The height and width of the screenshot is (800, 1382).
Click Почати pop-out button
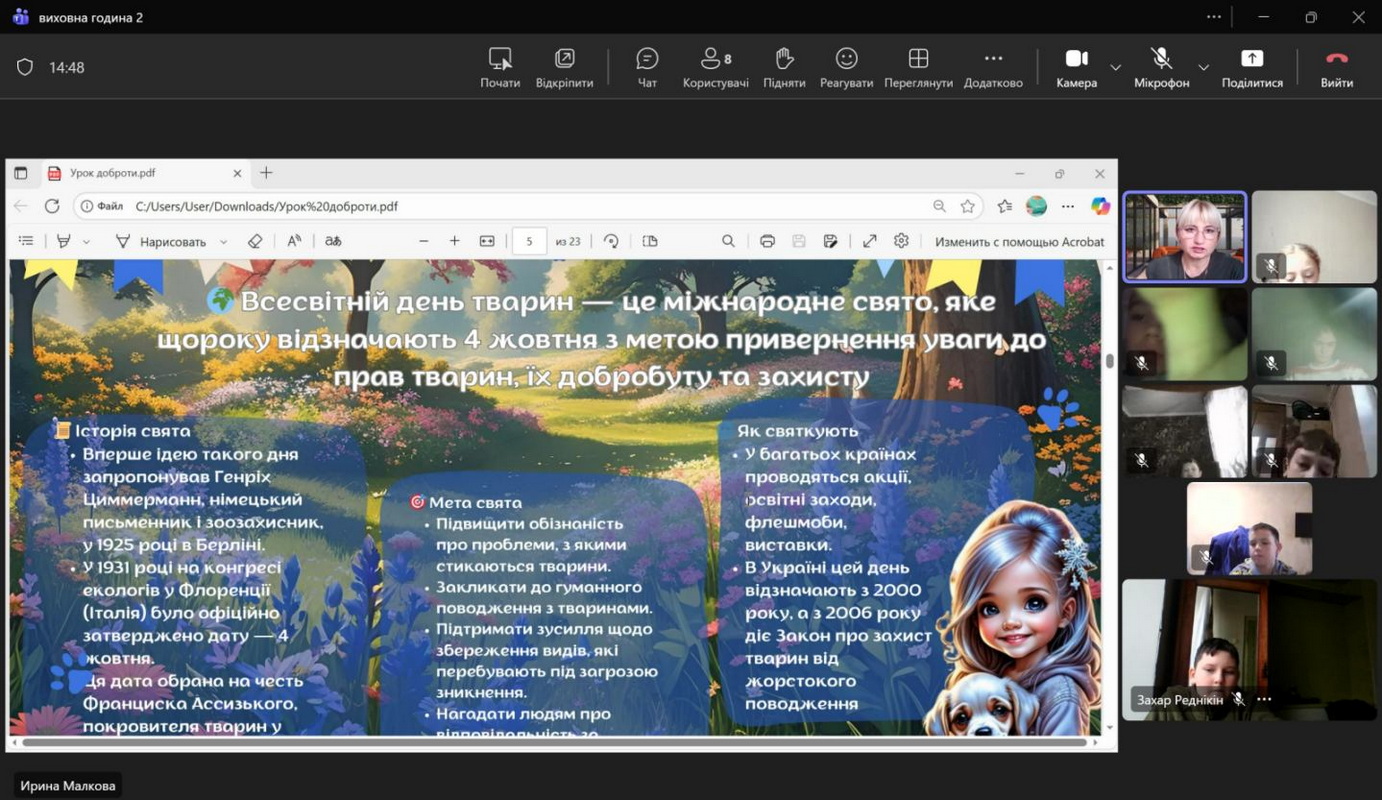(500, 67)
